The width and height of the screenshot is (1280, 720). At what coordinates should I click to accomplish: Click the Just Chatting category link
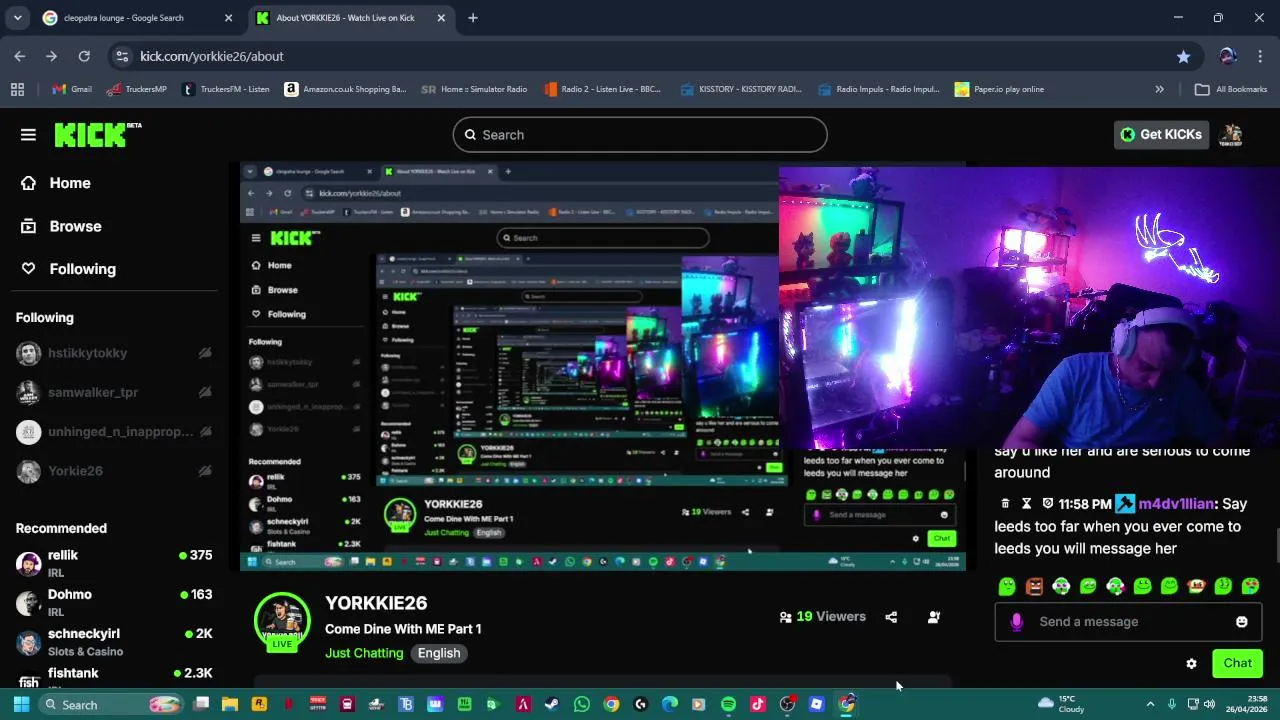364,653
